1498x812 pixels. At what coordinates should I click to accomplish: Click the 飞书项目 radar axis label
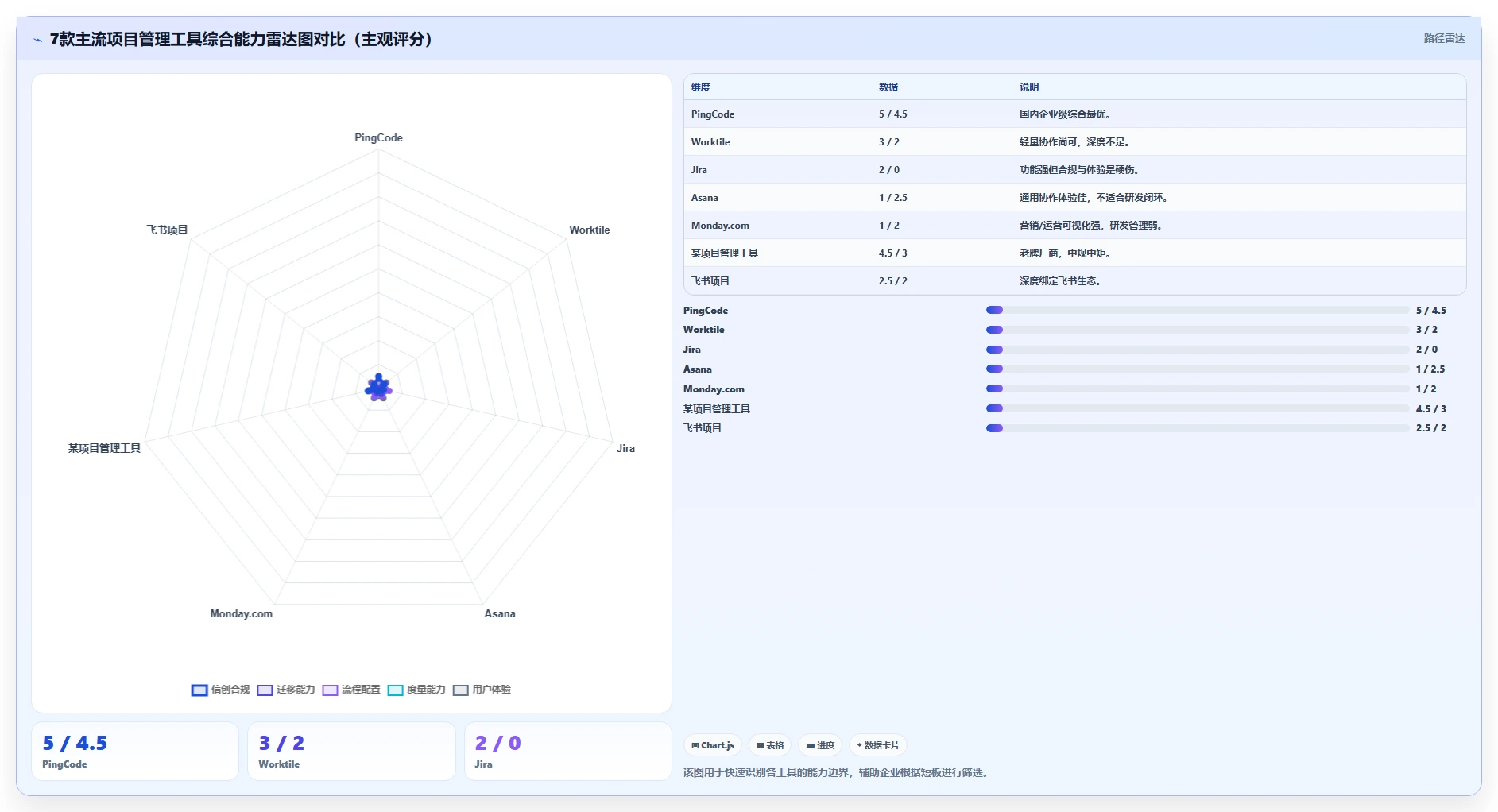pos(167,230)
